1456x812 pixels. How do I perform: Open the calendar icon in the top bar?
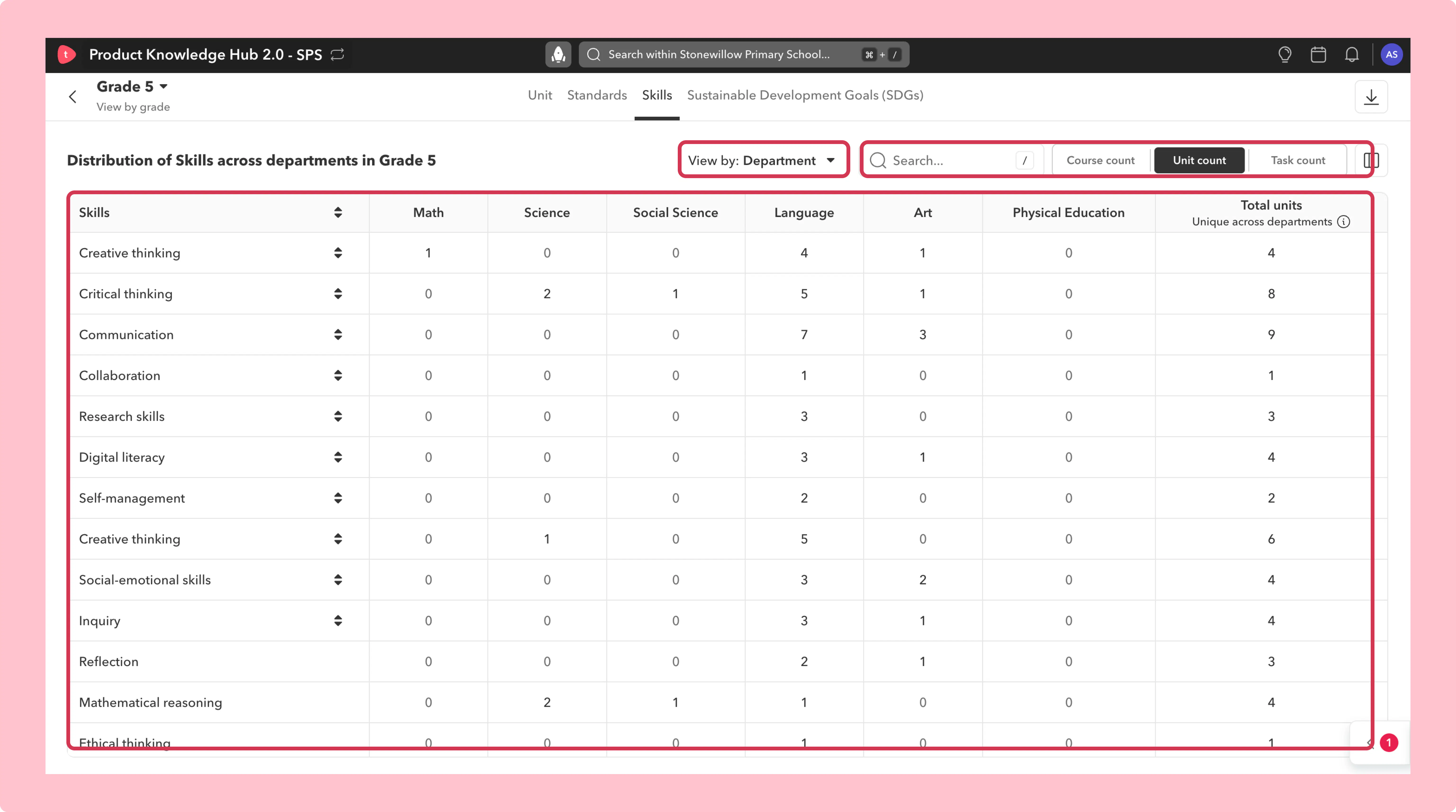(1318, 54)
